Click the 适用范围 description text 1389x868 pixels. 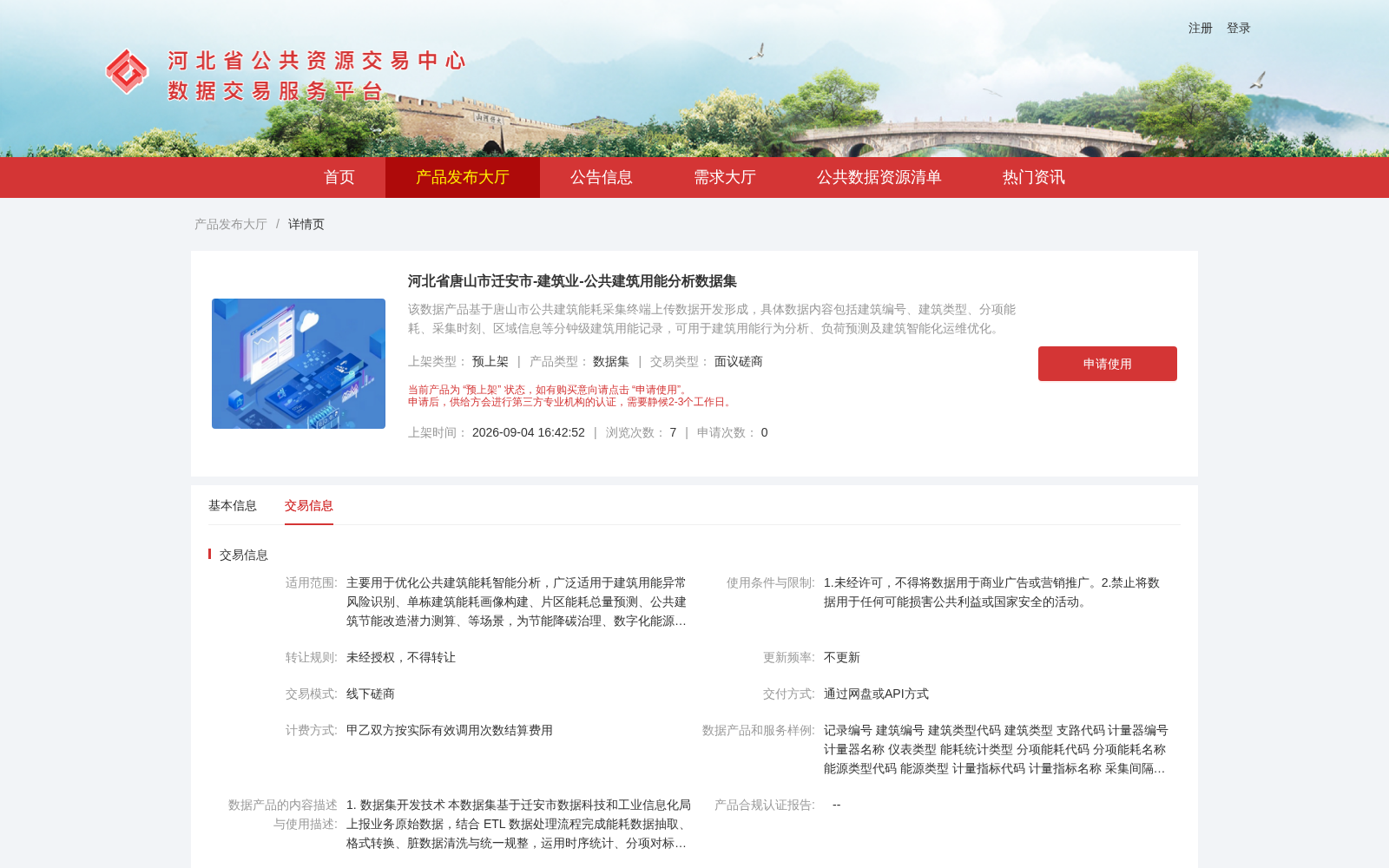(x=517, y=602)
